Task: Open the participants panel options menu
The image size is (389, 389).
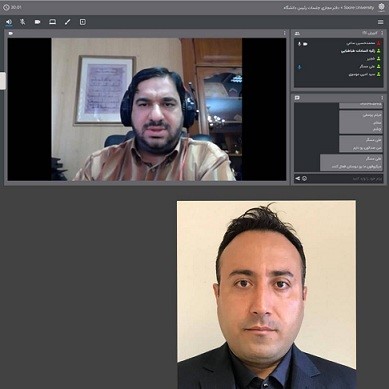Action: pyautogui.click(x=382, y=33)
